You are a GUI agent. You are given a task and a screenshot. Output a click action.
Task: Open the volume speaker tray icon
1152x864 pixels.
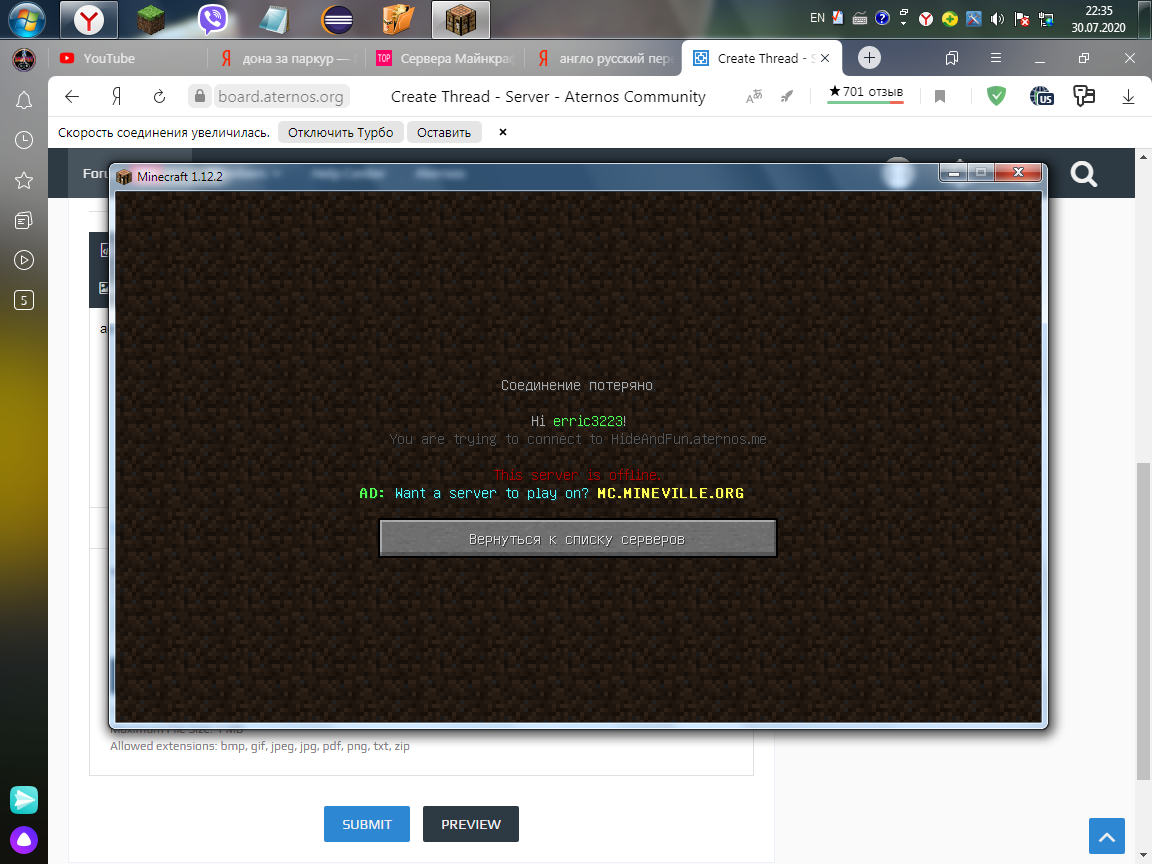997,19
